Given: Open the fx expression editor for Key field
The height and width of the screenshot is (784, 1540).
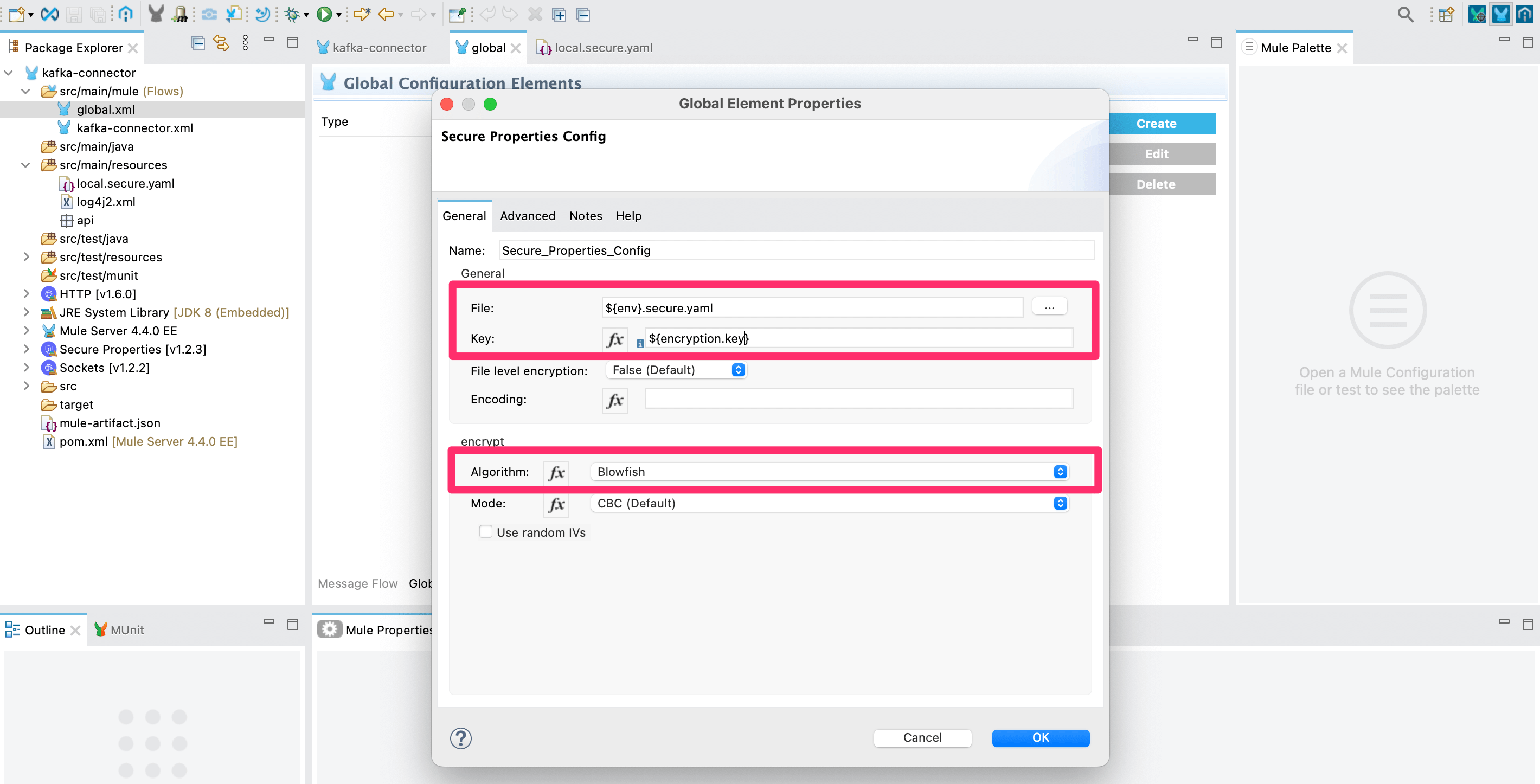Looking at the screenshot, I should [x=614, y=339].
